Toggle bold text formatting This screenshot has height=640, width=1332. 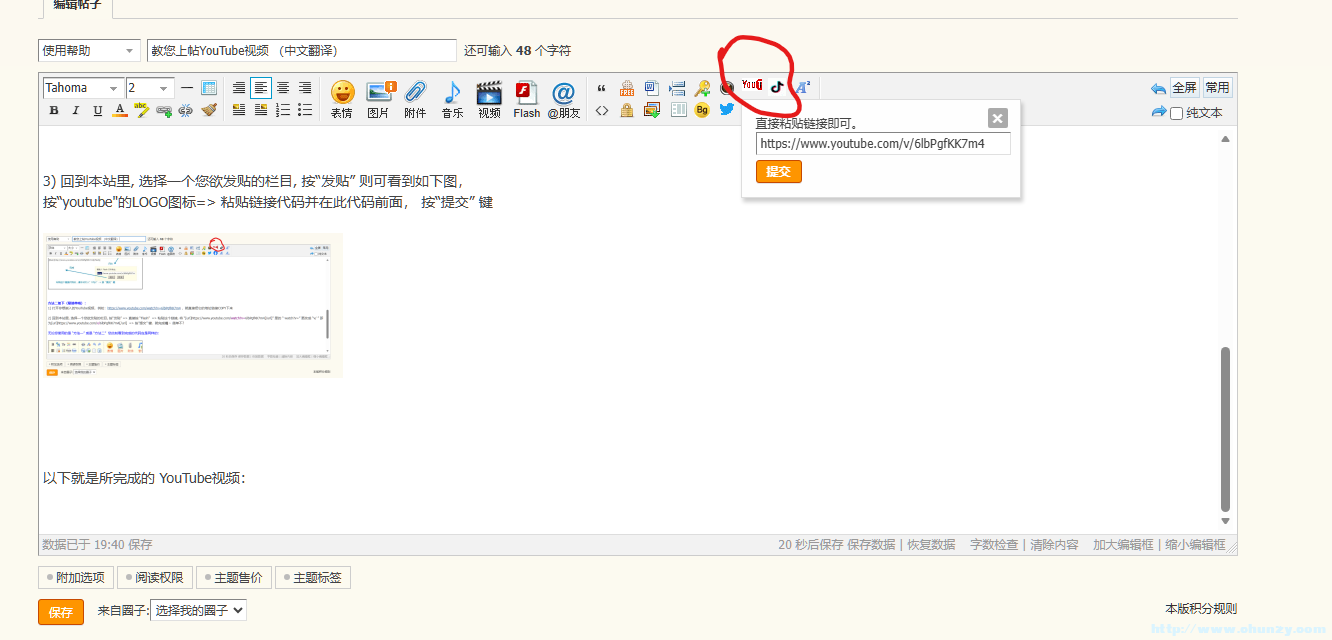53,110
